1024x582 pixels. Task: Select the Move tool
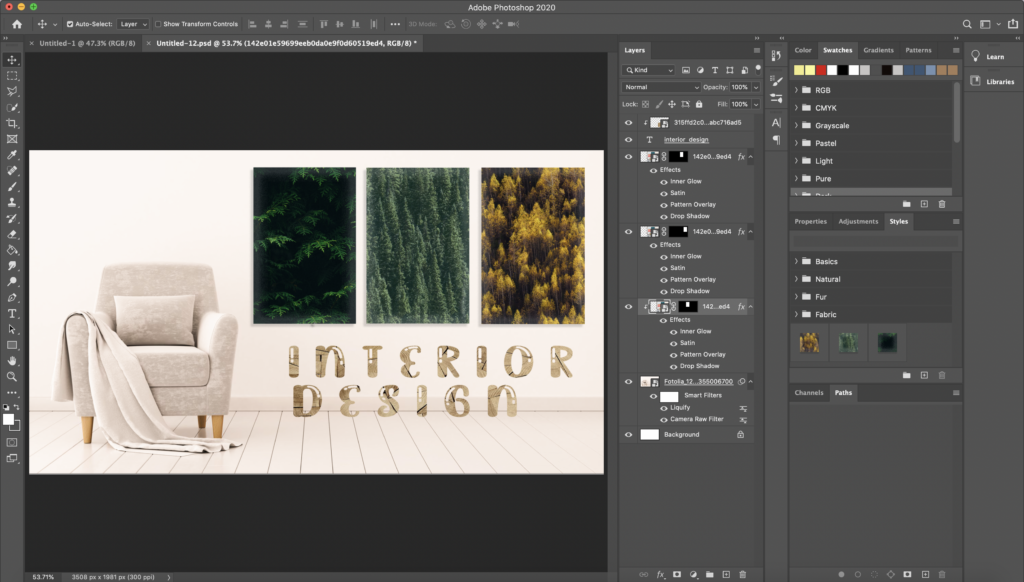pyautogui.click(x=12, y=60)
